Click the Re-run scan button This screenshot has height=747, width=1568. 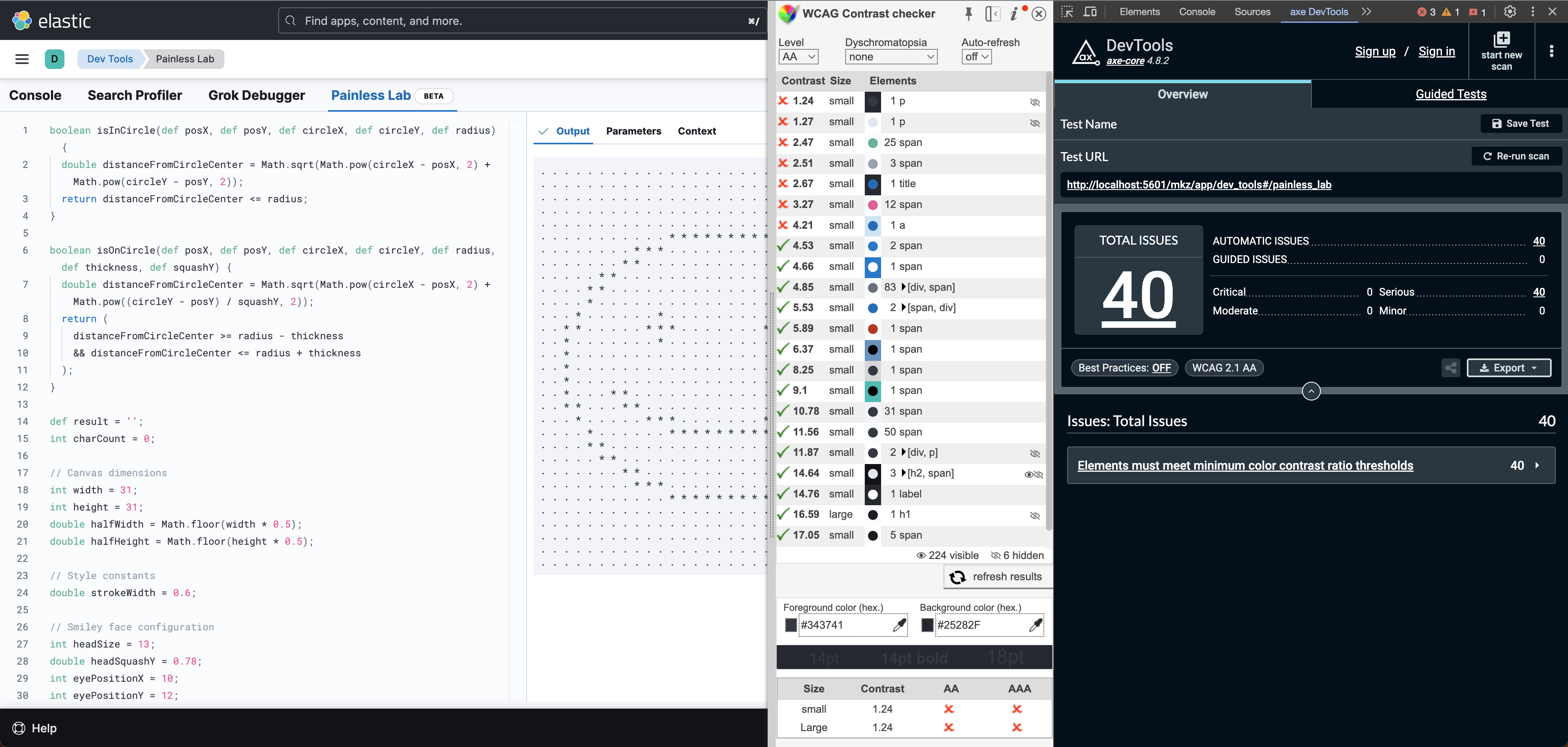coord(1516,156)
